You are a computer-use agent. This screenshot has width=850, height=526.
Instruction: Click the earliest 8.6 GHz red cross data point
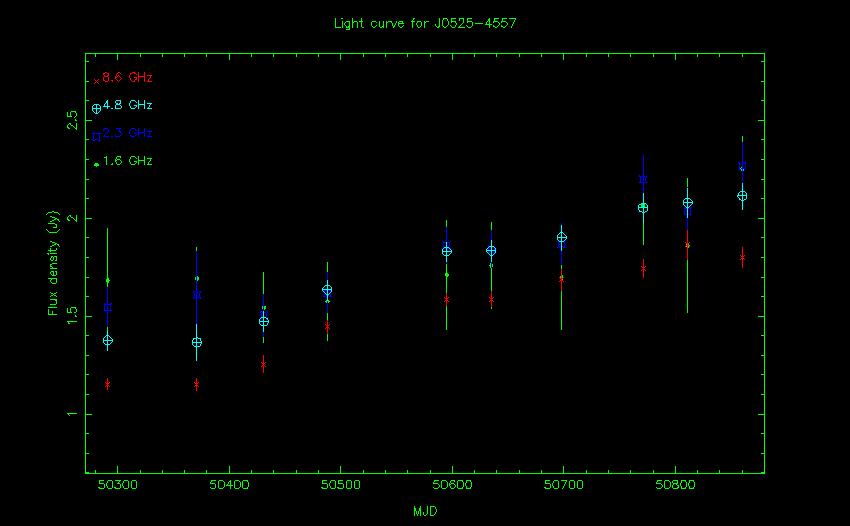pyautogui.click(x=107, y=384)
